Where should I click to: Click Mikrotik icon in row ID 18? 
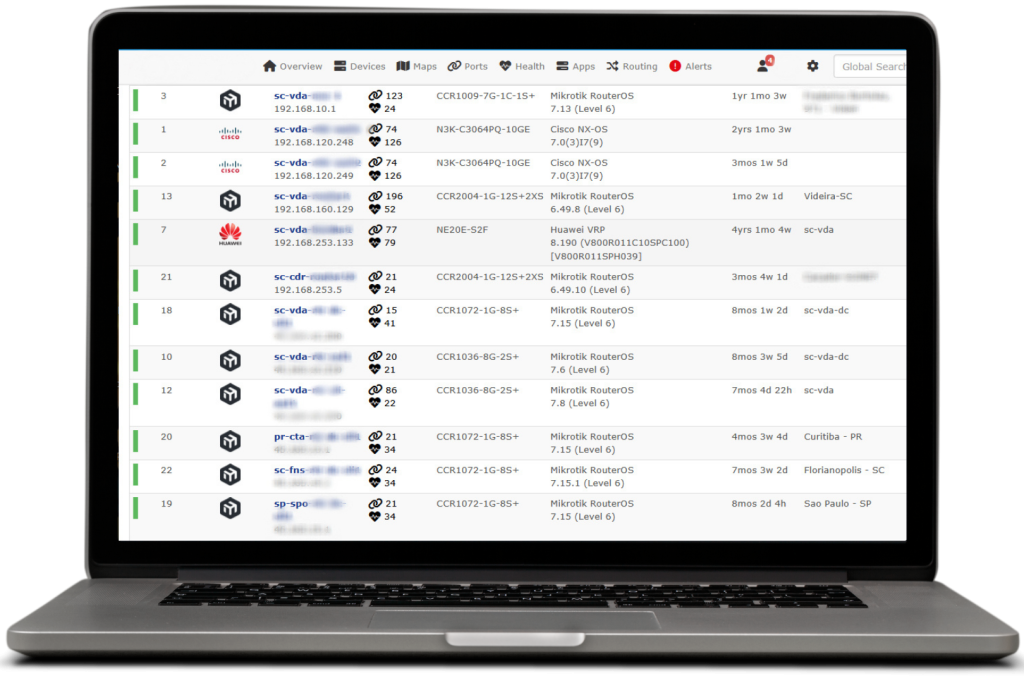[x=230, y=314]
